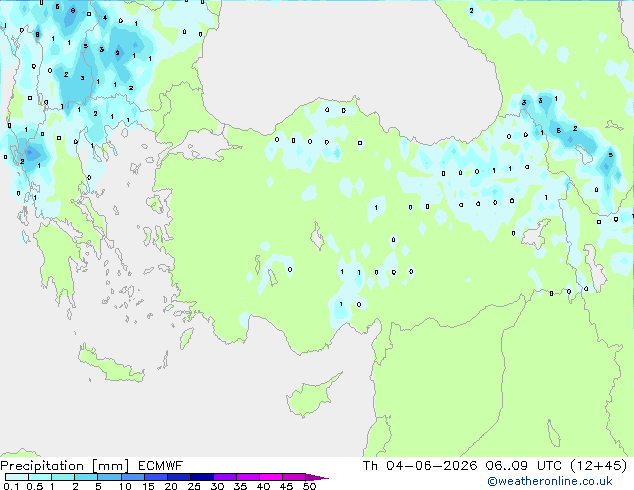Click the legend's pointed above-50 arrow tip
This screenshot has width=634, height=490.
point(317,477)
